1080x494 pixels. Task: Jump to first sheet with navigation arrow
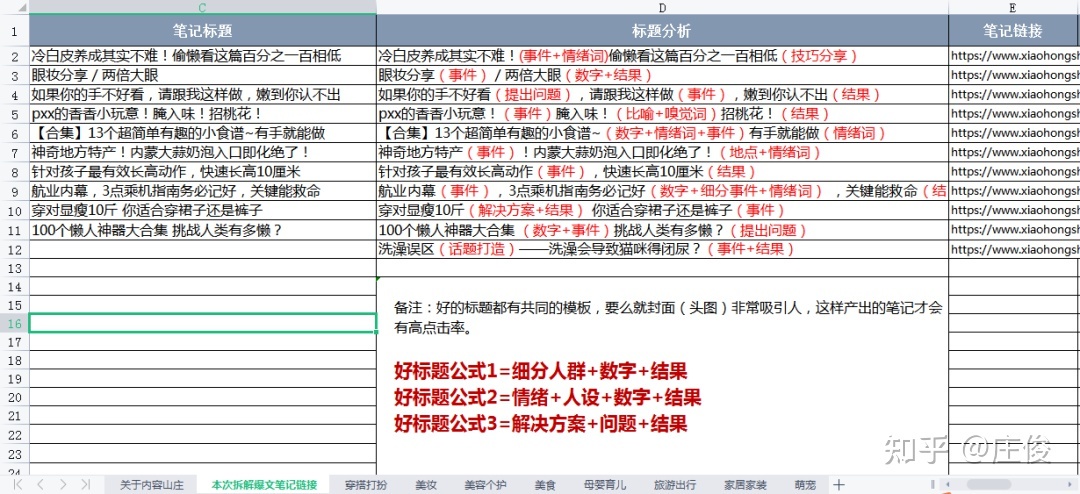pos(17,485)
